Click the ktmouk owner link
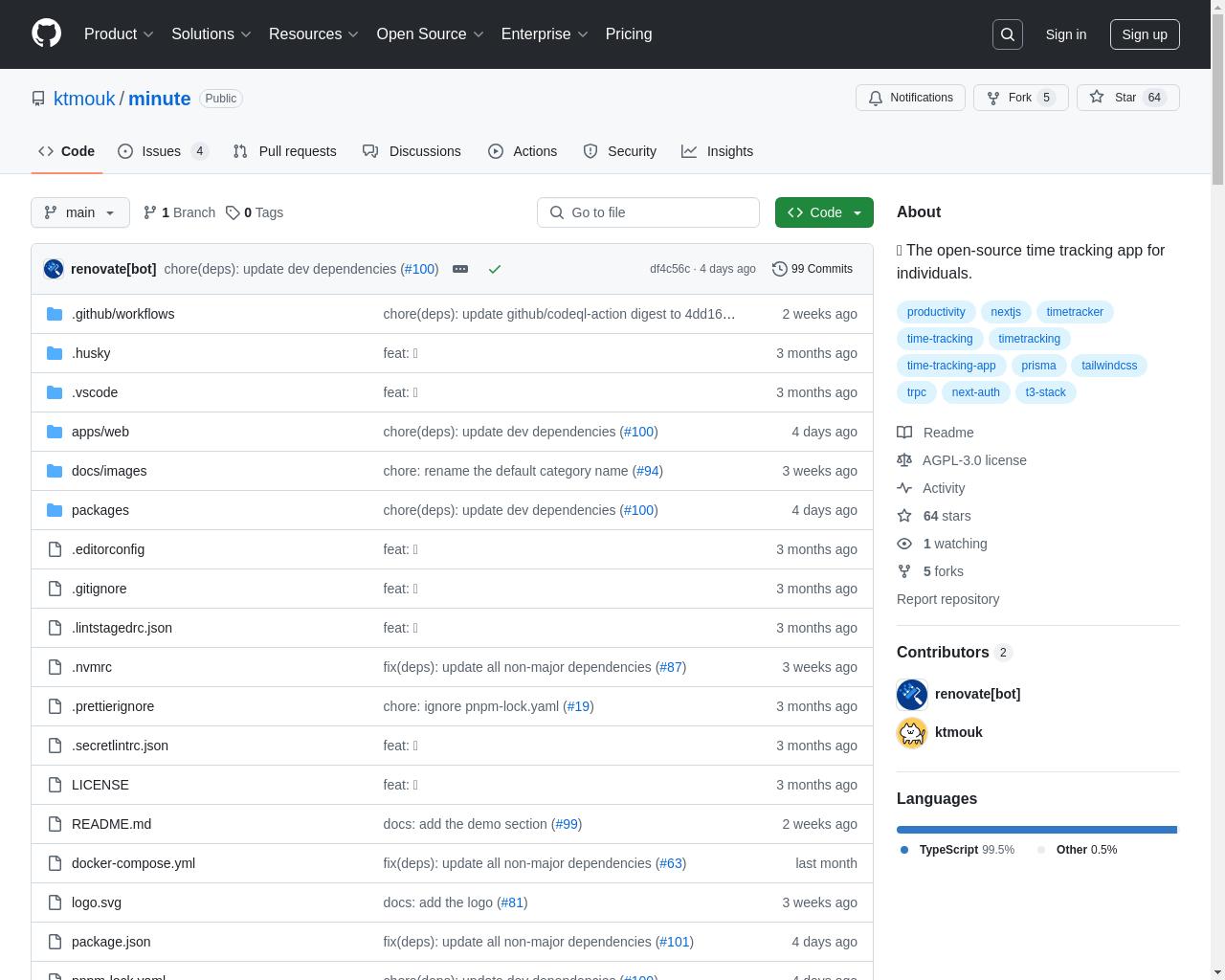The height and width of the screenshot is (980, 1225). (x=84, y=99)
